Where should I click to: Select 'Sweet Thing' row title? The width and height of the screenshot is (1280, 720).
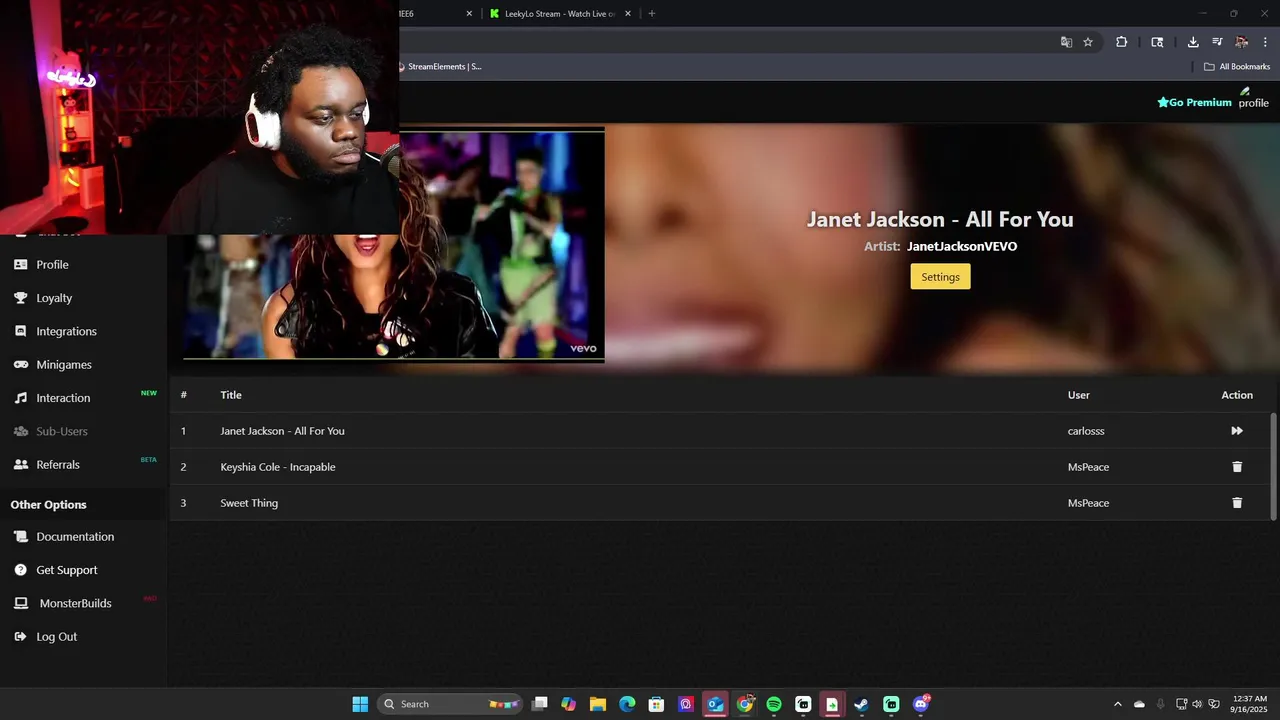pyautogui.click(x=249, y=503)
